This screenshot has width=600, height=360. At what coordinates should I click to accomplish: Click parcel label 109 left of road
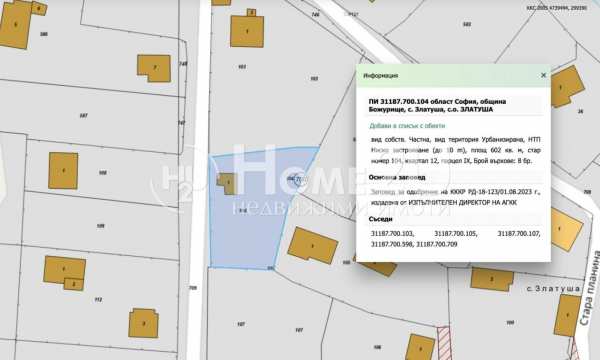(x=100, y=226)
